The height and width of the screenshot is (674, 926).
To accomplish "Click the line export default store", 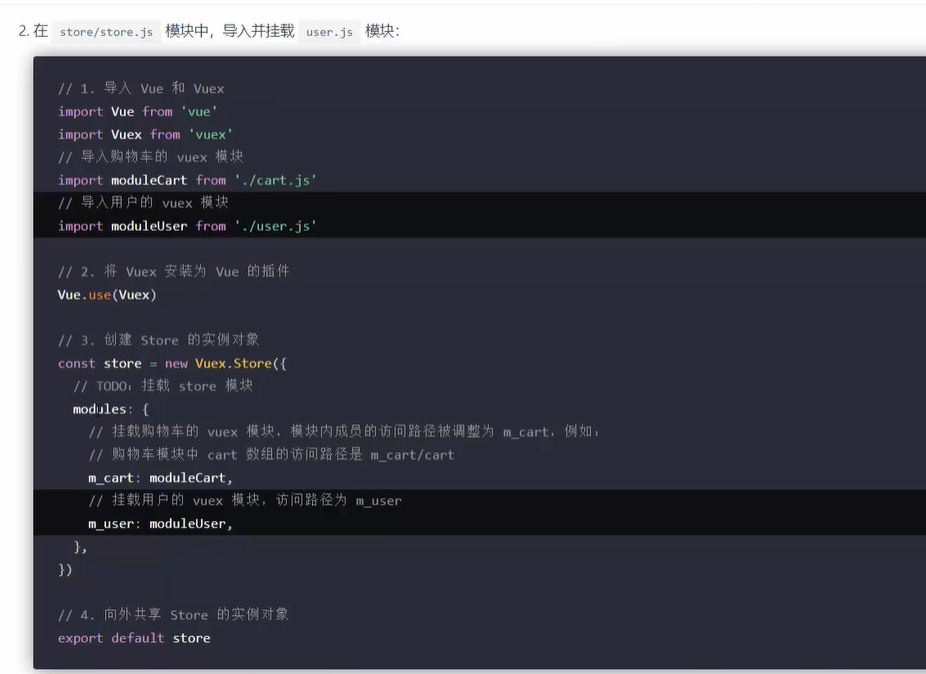I will tap(134, 638).
